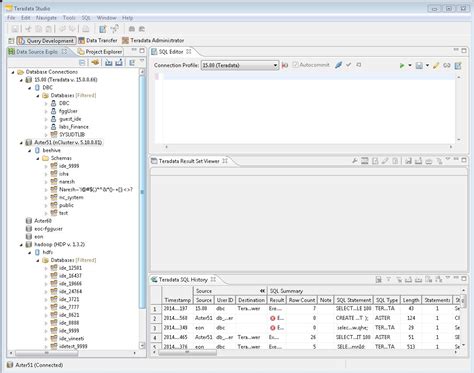Switch to Data Transfer perspective
This screenshot has width=474, height=373.
tap(98, 41)
